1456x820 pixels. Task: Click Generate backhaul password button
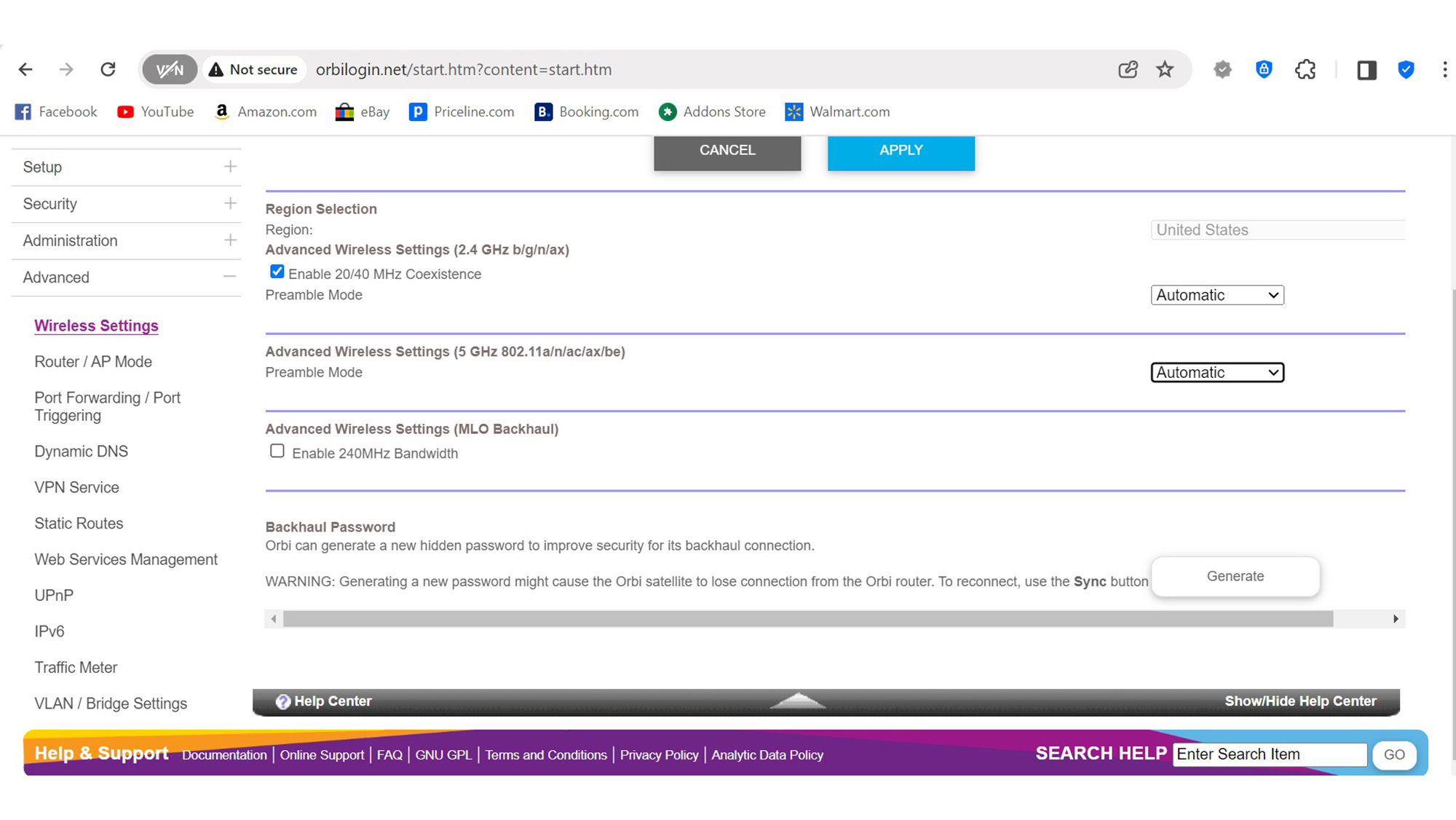pos(1235,576)
